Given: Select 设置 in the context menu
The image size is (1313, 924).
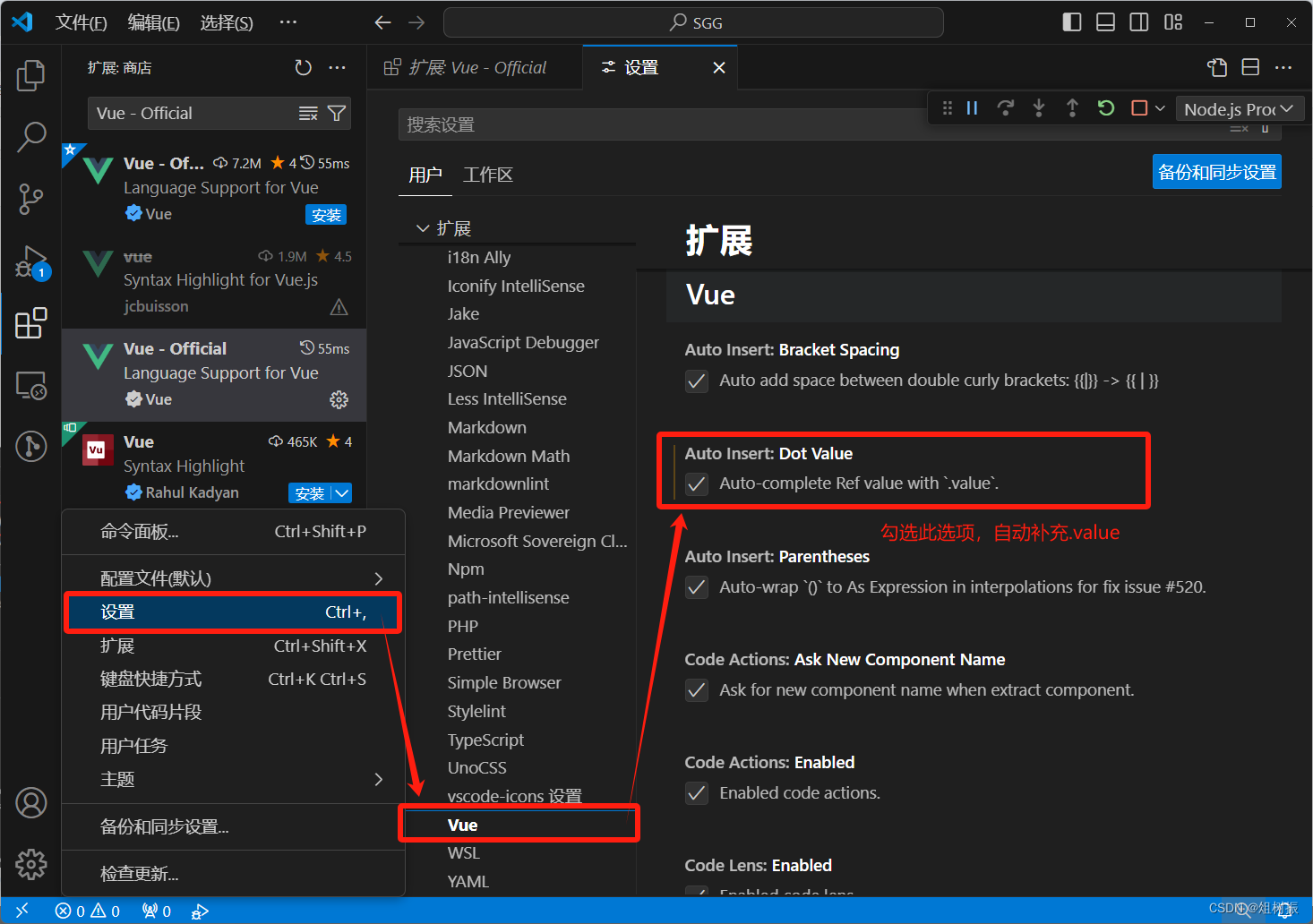Looking at the screenshot, I should point(233,612).
